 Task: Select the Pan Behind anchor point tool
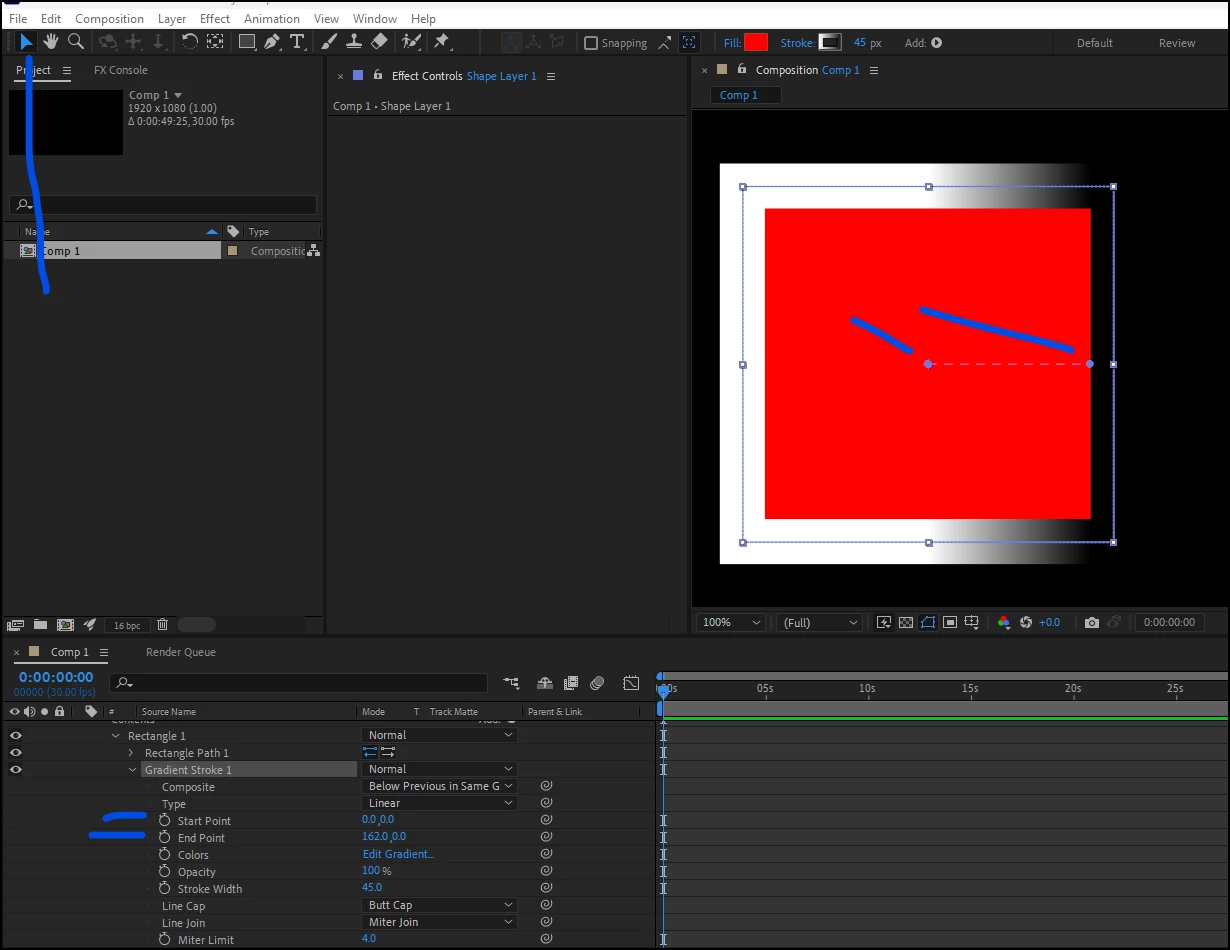click(215, 41)
